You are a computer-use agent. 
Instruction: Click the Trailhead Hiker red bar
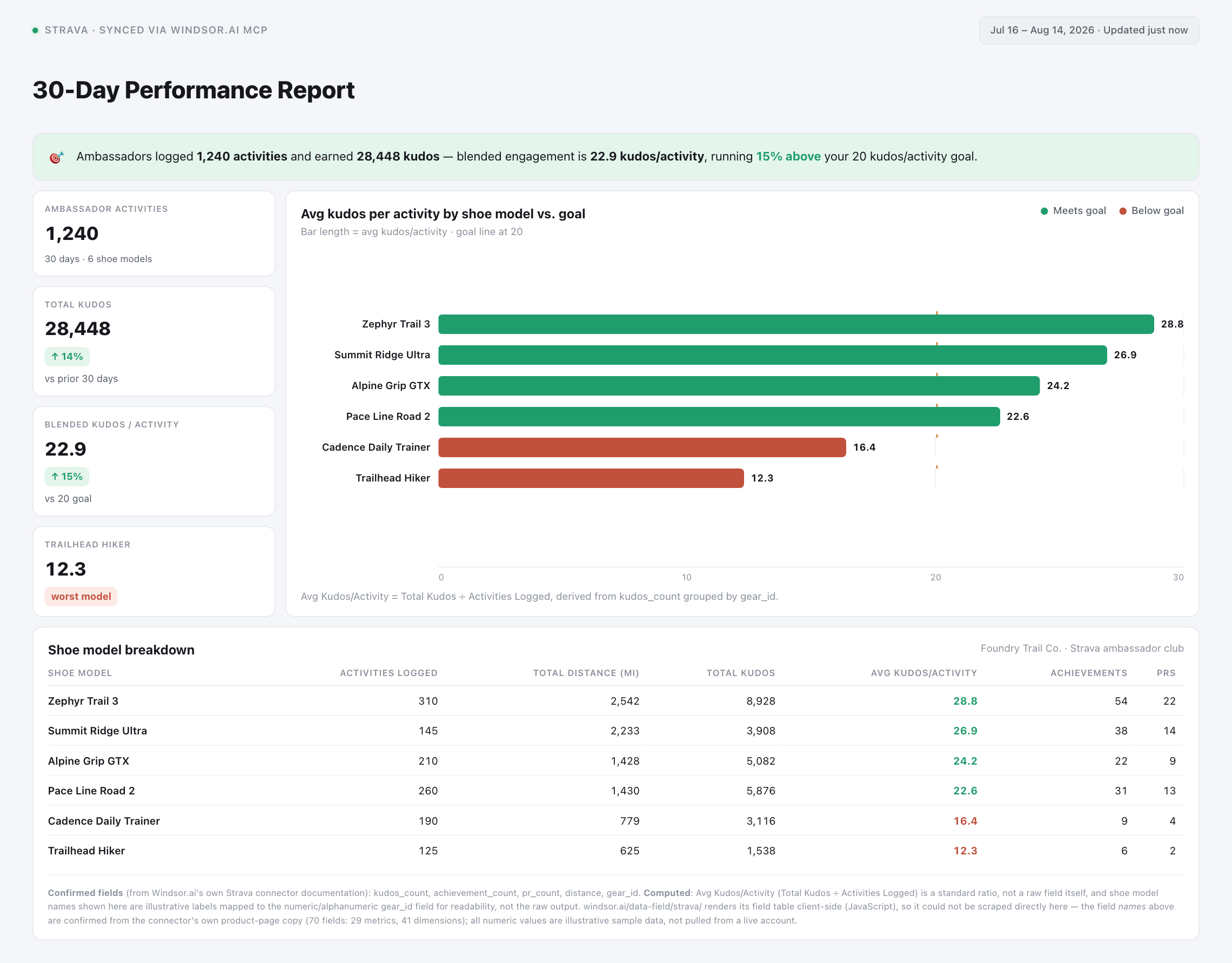(591, 478)
